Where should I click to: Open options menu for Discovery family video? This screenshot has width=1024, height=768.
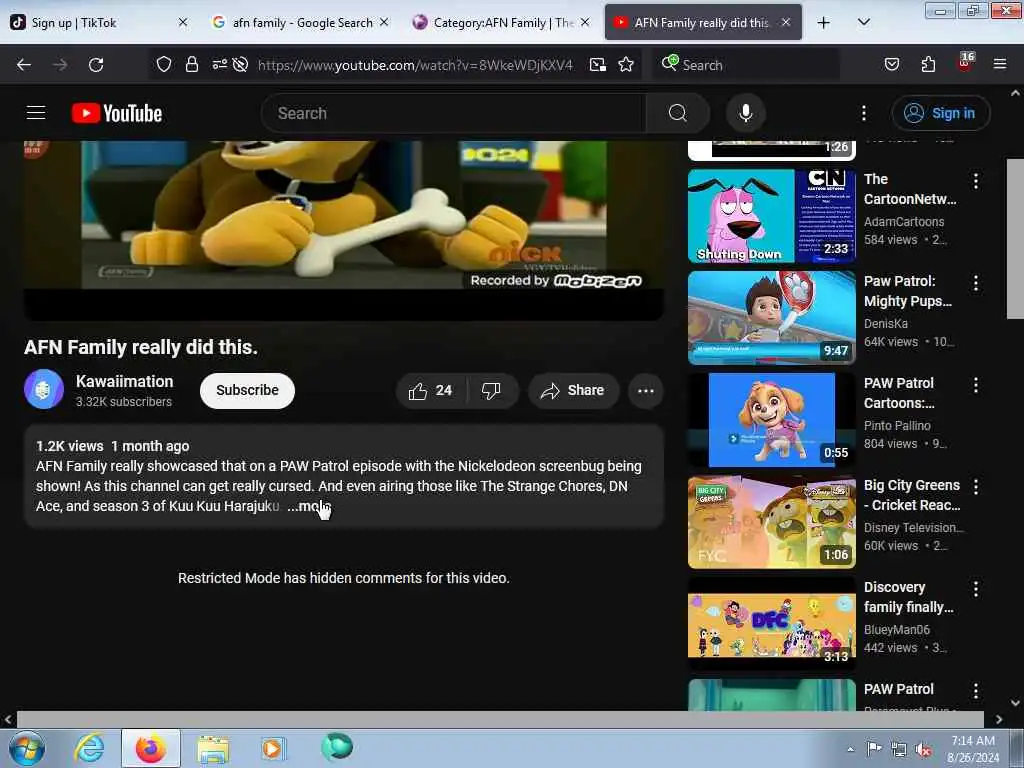tap(976, 589)
